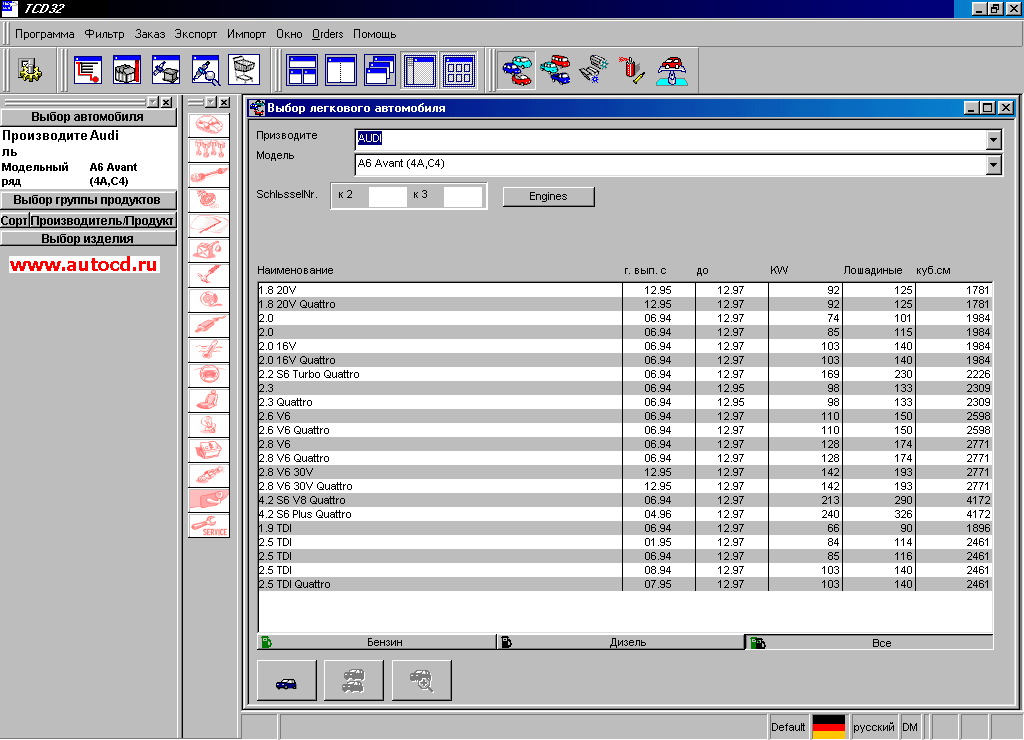Image resolution: width=1024 pixels, height=740 pixels.
Task: Click the blue car button below the table
Action: tap(287, 680)
